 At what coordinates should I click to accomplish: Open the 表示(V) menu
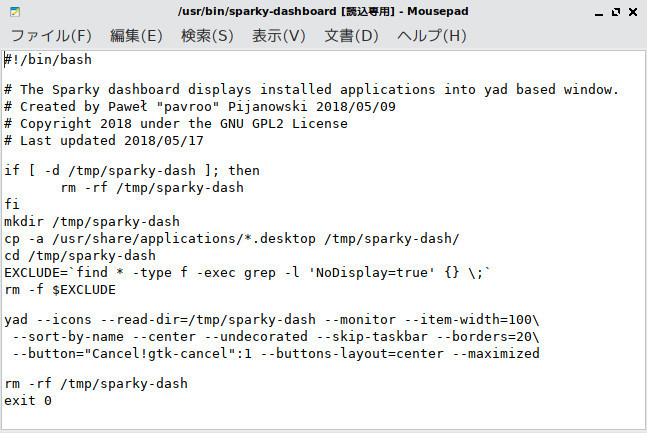[x=279, y=36]
